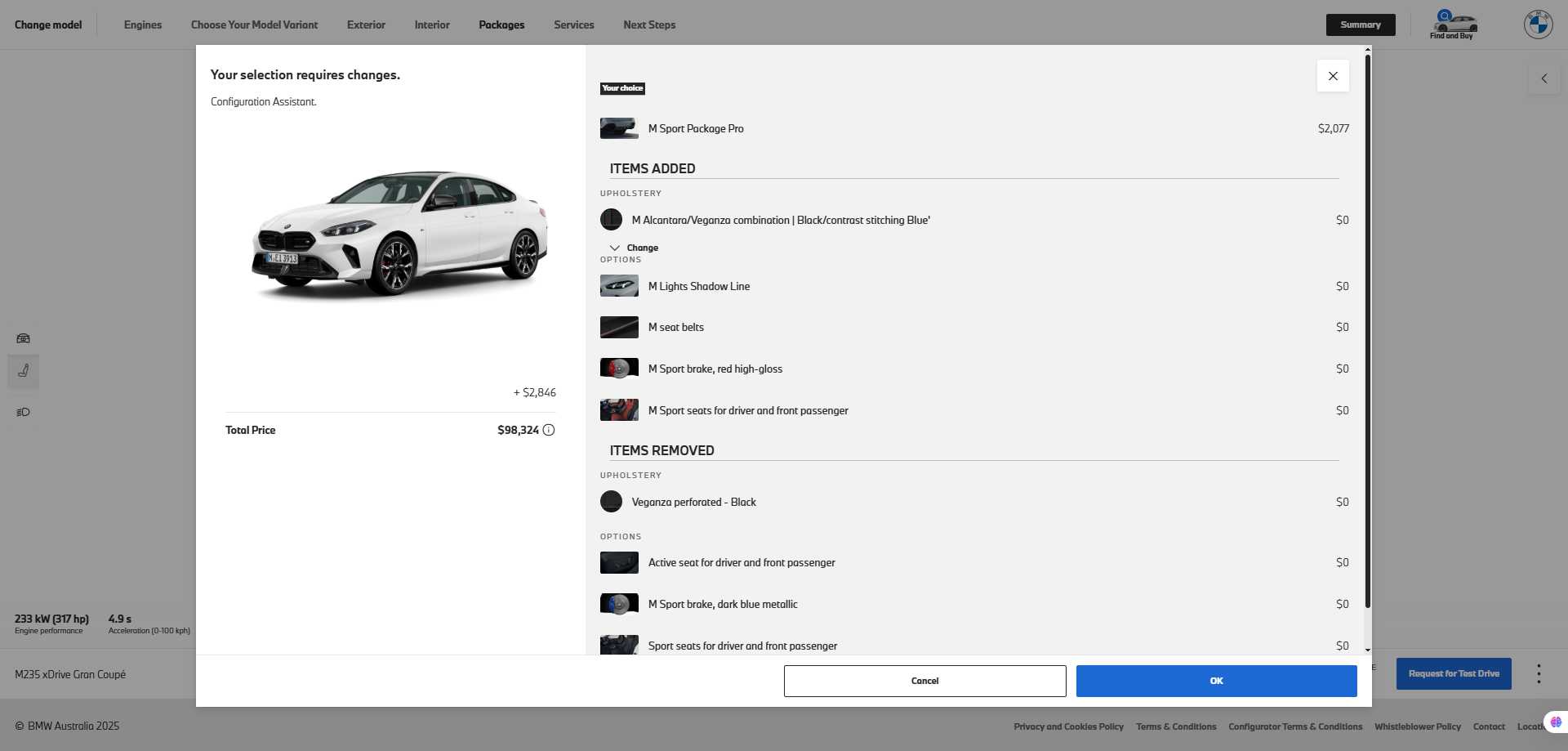Click Request for Test Drive button

point(1454,673)
